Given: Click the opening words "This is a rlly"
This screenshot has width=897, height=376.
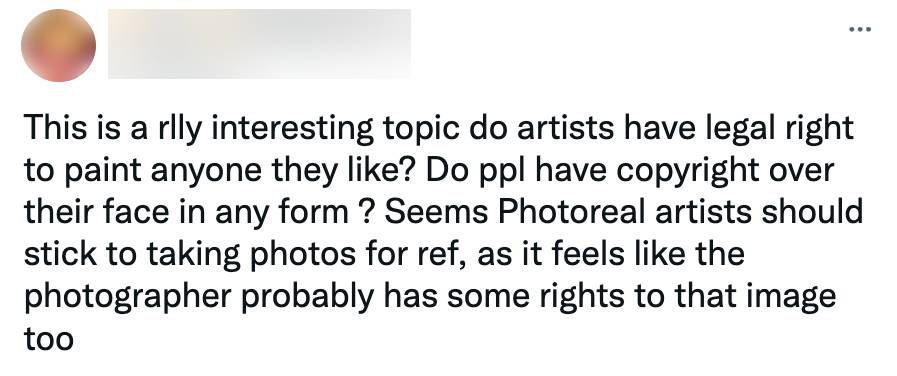Looking at the screenshot, I should tap(113, 130).
